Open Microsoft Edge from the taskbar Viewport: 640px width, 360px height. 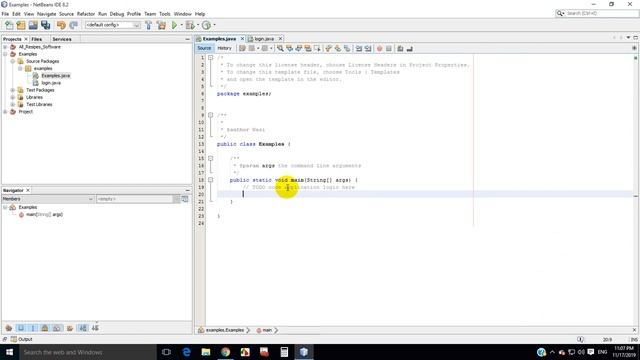pos(187,352)
